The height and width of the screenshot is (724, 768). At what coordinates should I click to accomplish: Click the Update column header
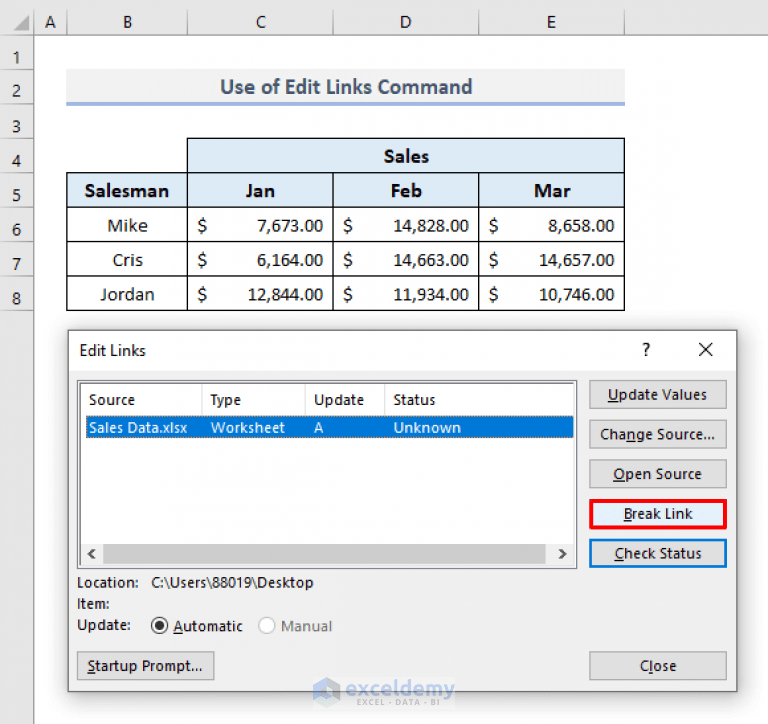pos(345,400)
